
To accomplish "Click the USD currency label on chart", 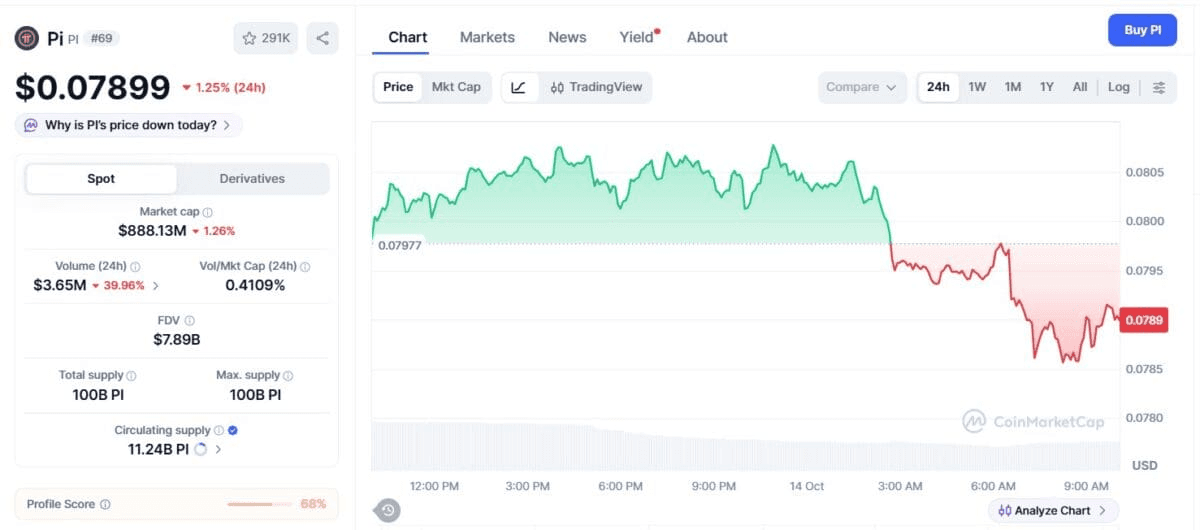I will [x=1144, y=466].
